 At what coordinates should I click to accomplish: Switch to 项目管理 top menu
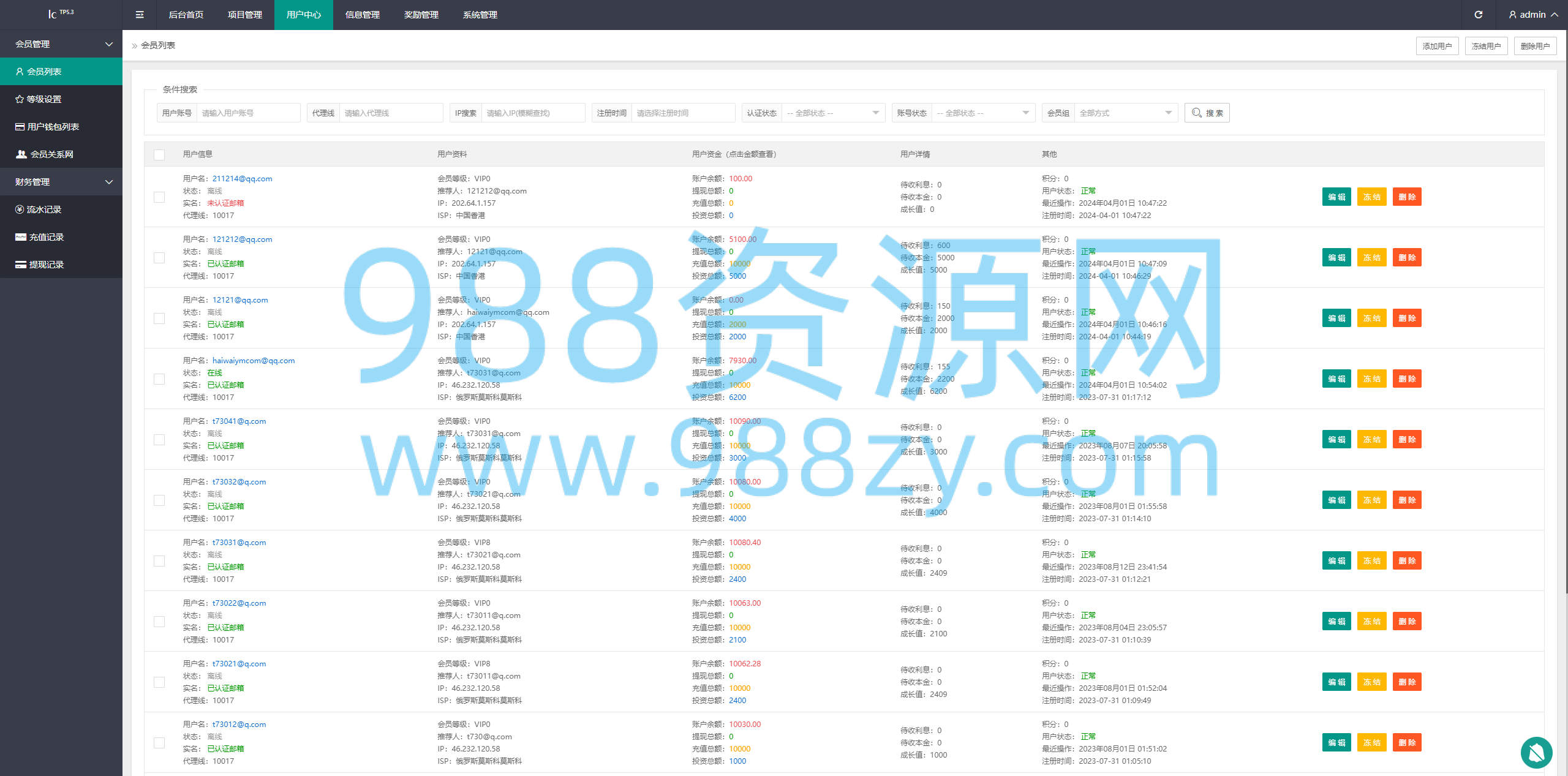(x=245, y=15)
